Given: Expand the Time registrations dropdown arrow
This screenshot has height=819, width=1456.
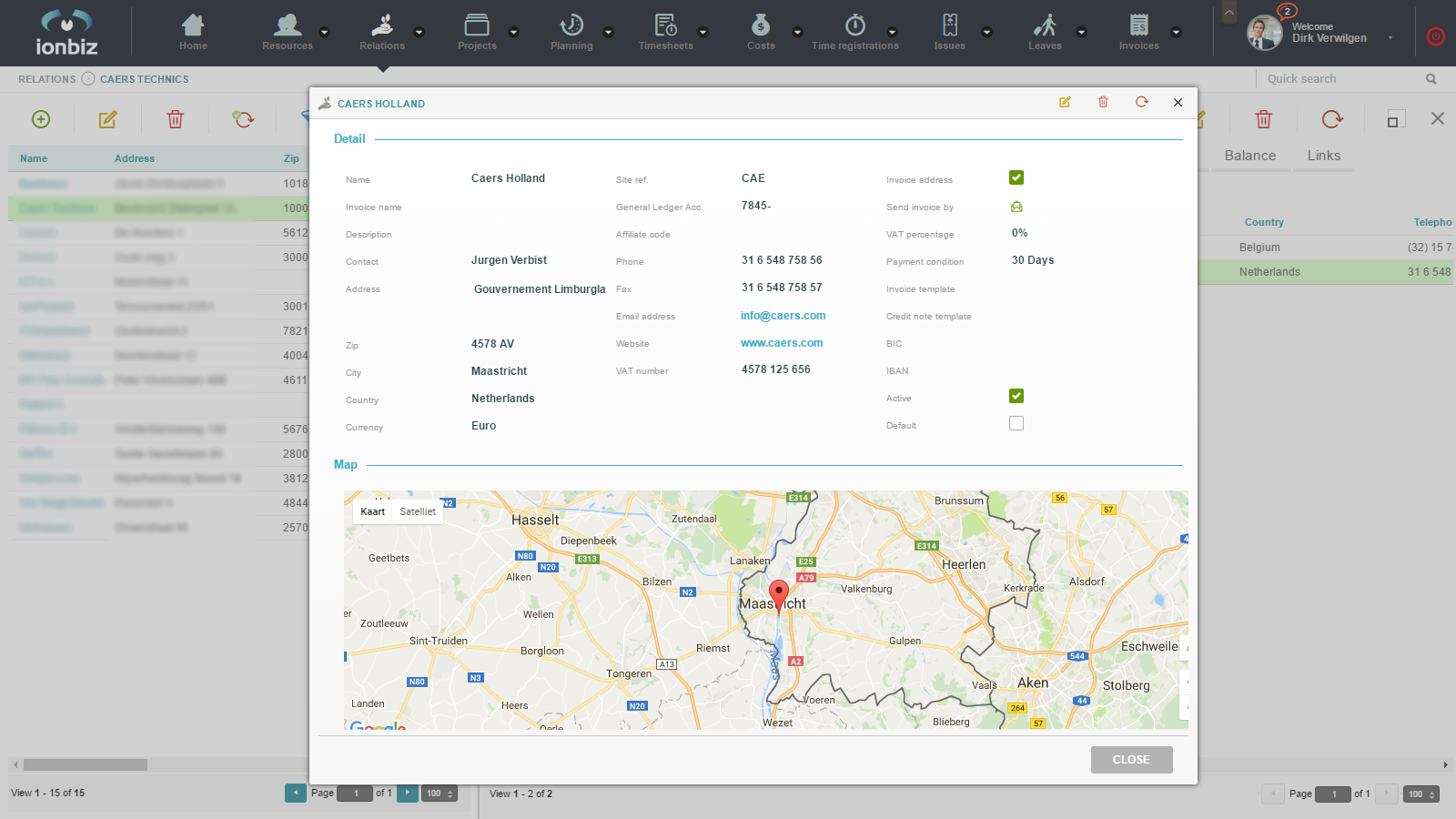Looking at the screenshot, I should tap(892, 33).
